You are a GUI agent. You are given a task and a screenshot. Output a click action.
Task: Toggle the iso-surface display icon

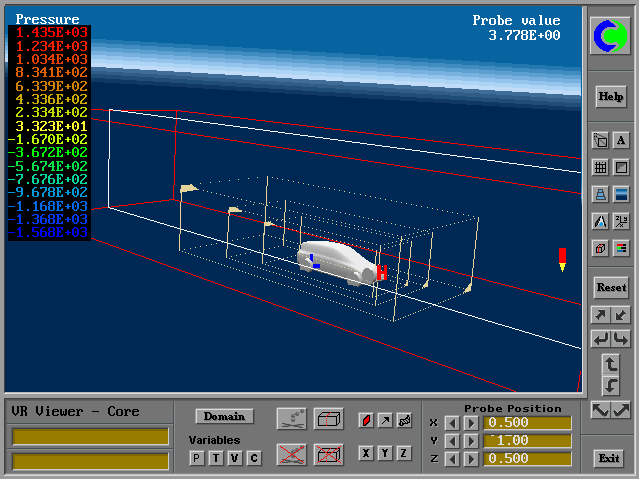(404, 420)
